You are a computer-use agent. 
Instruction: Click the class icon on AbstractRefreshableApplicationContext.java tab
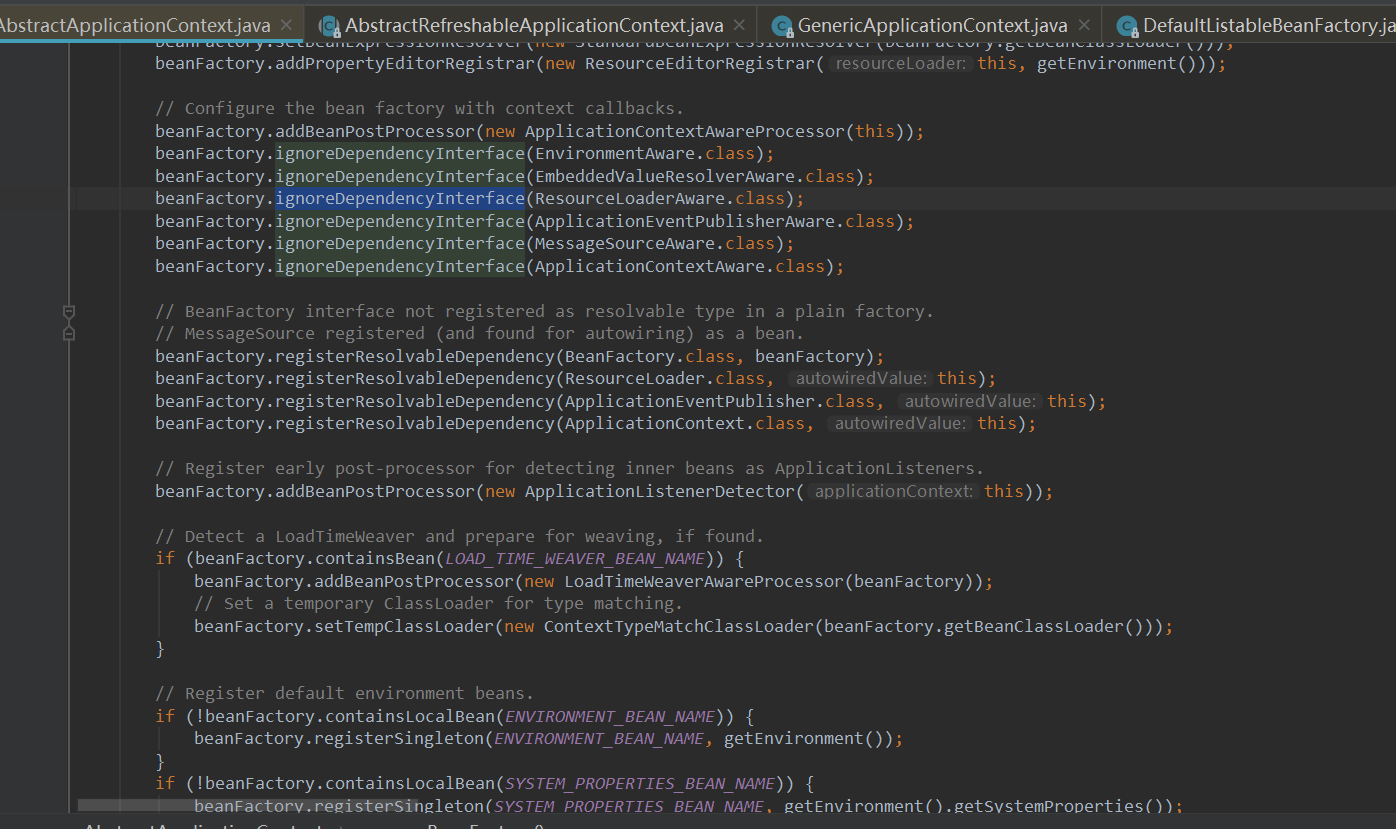pos(328,26)
